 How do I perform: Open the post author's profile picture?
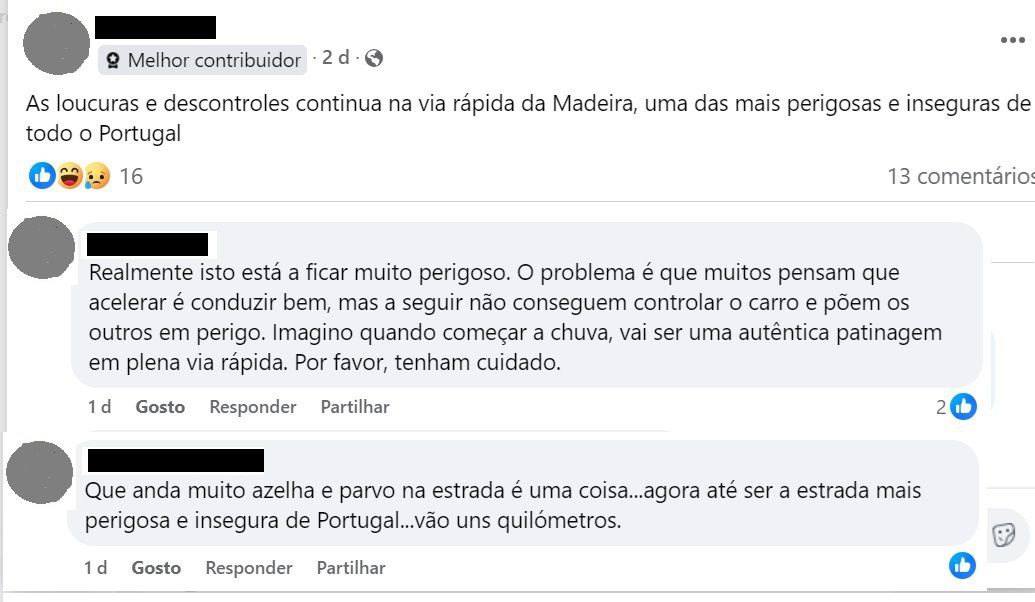57,43
